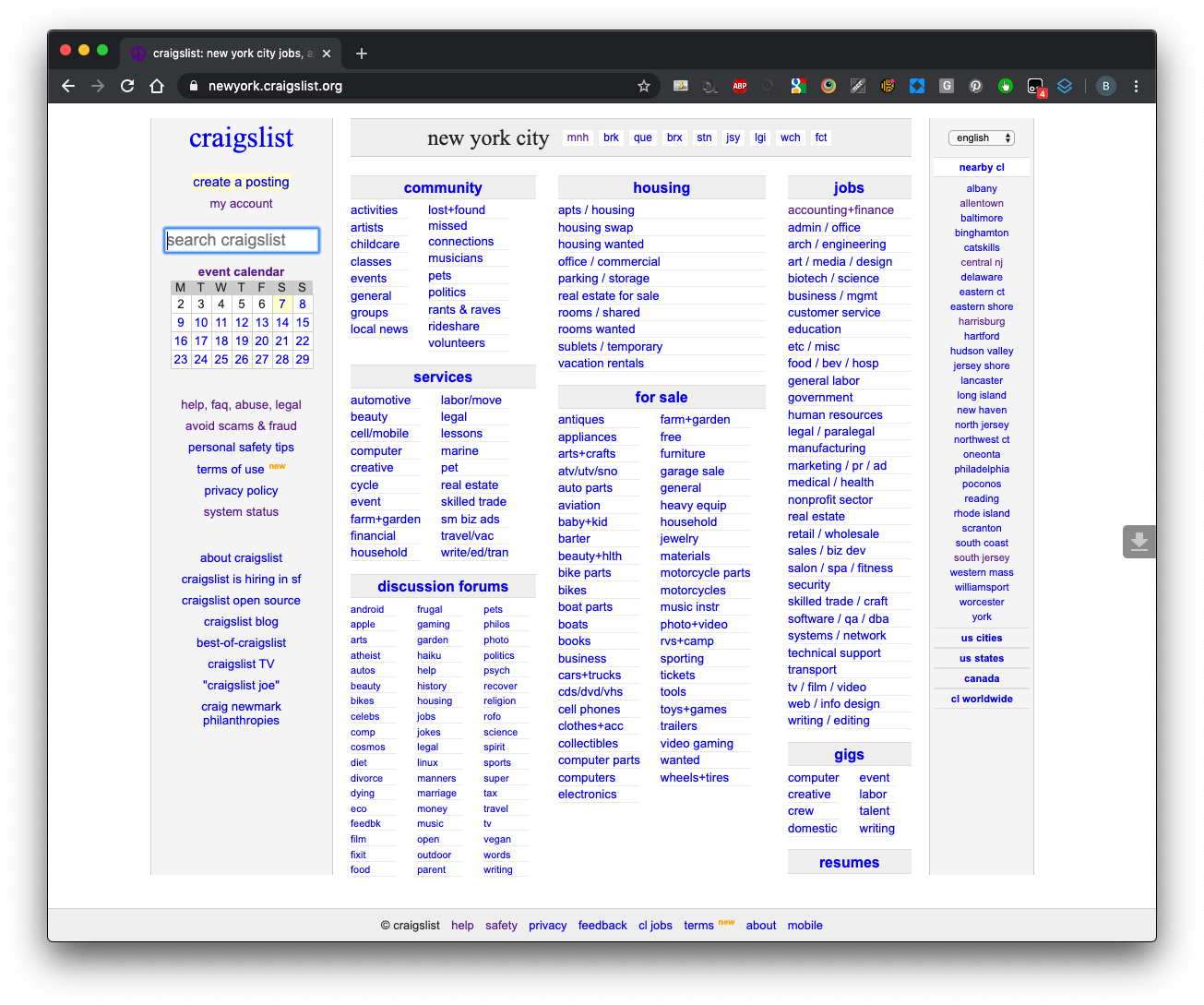Select the wch area tab
The image size is (1204, 1005).
point(791,138)
